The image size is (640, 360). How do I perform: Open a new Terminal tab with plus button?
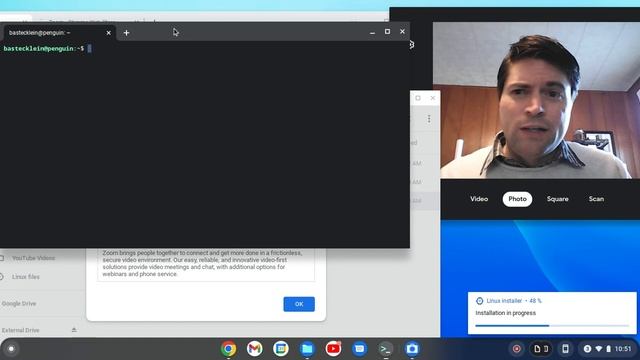point(126,33)
